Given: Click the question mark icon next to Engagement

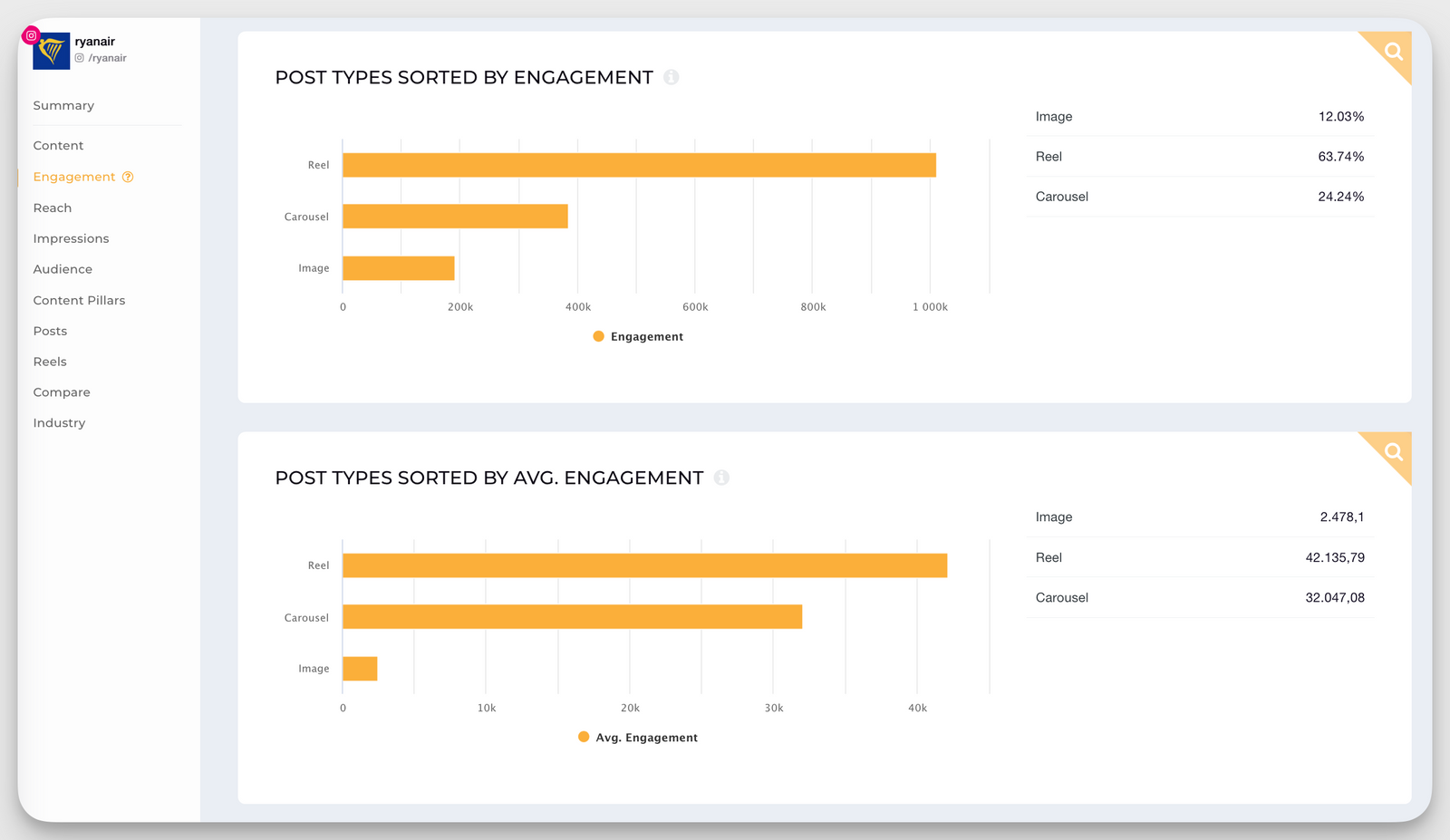Looking at the screenshot, I should [x=128, y=177].
